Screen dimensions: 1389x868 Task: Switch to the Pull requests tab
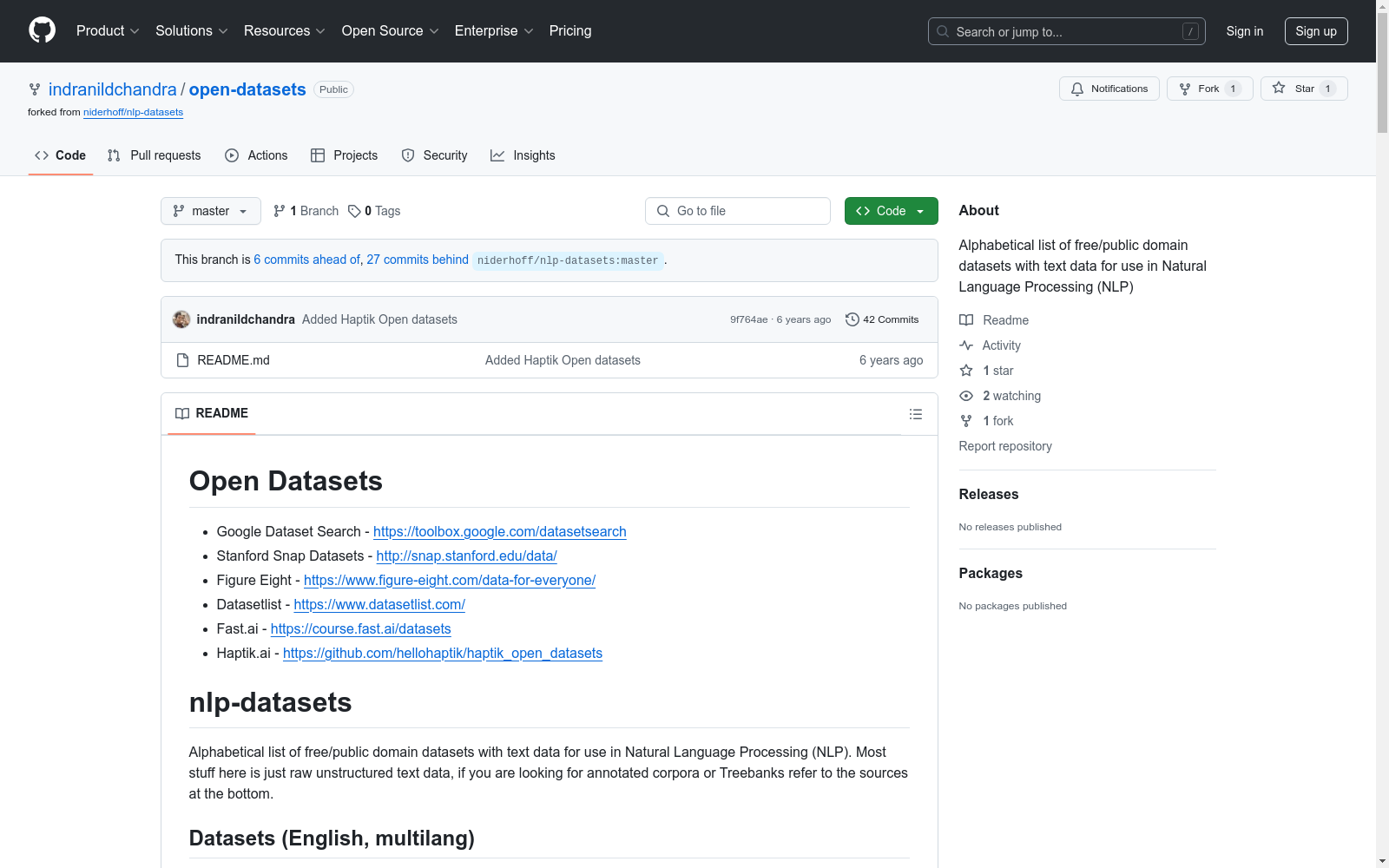point(154,155)
